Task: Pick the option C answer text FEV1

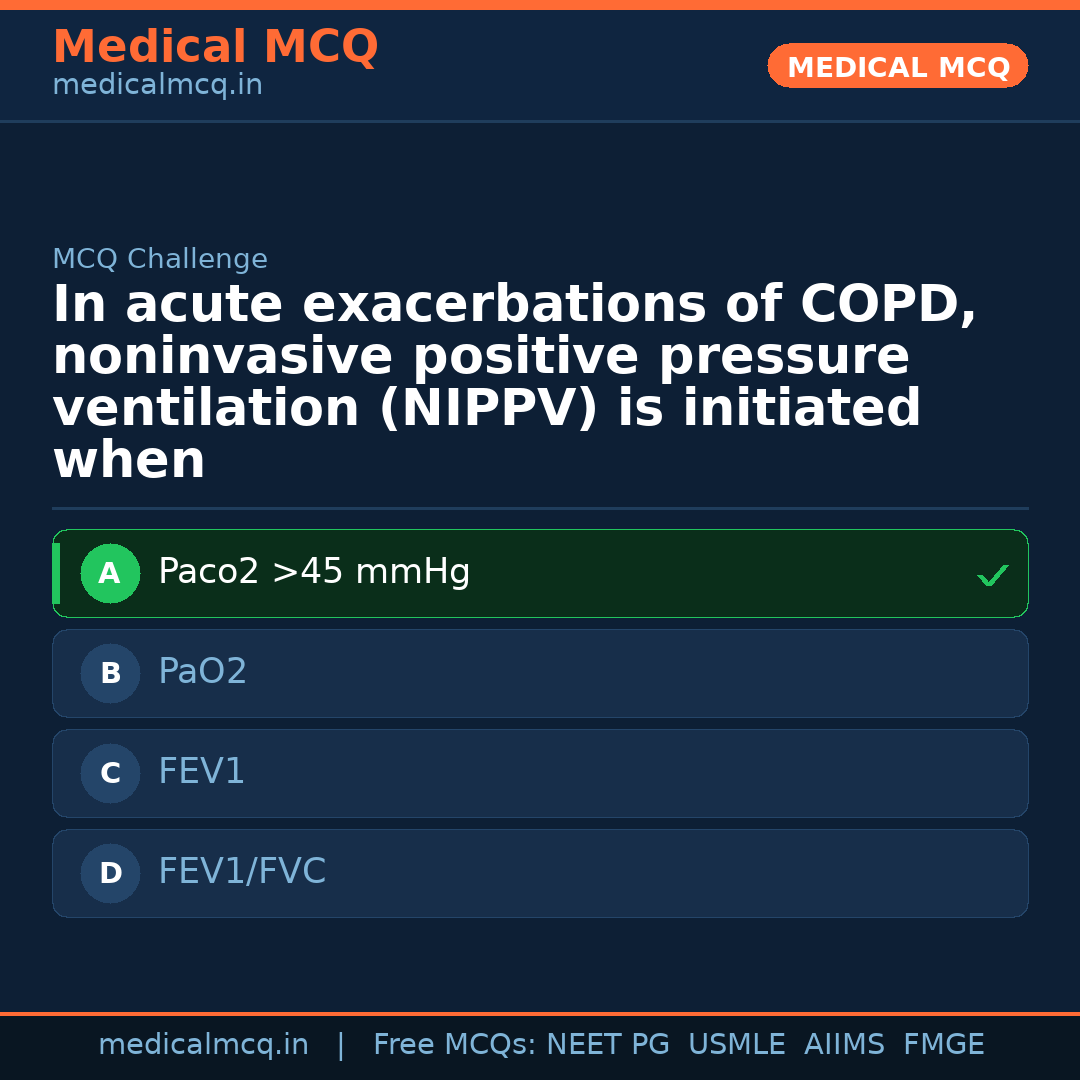Action: point(201,773)
